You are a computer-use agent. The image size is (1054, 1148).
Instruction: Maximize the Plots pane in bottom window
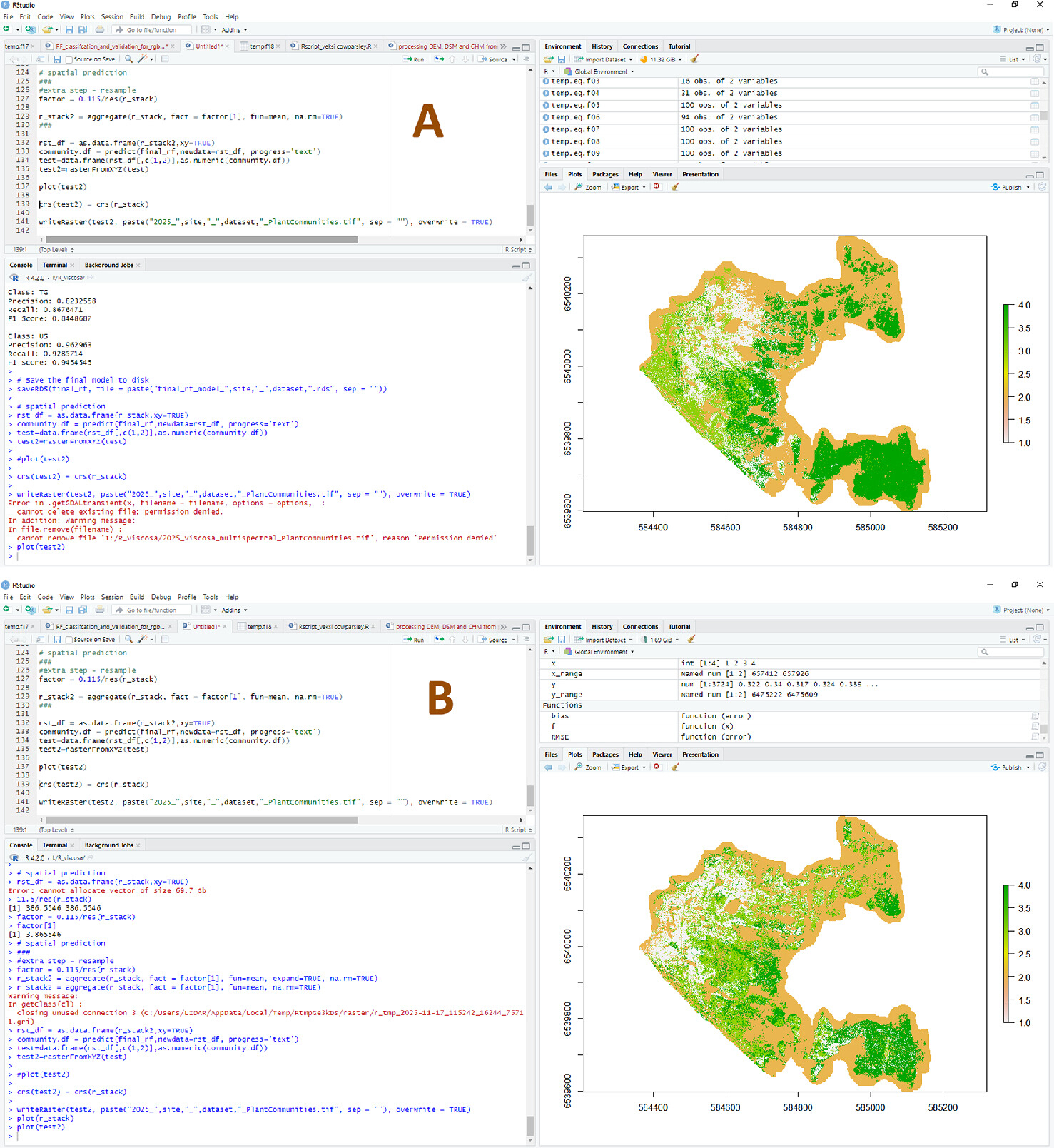[1040, 755]
